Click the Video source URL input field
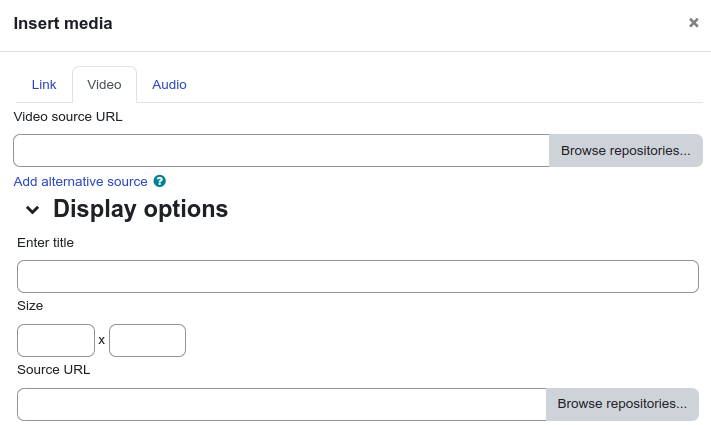 pyautogui.click(x=282, y=151)
